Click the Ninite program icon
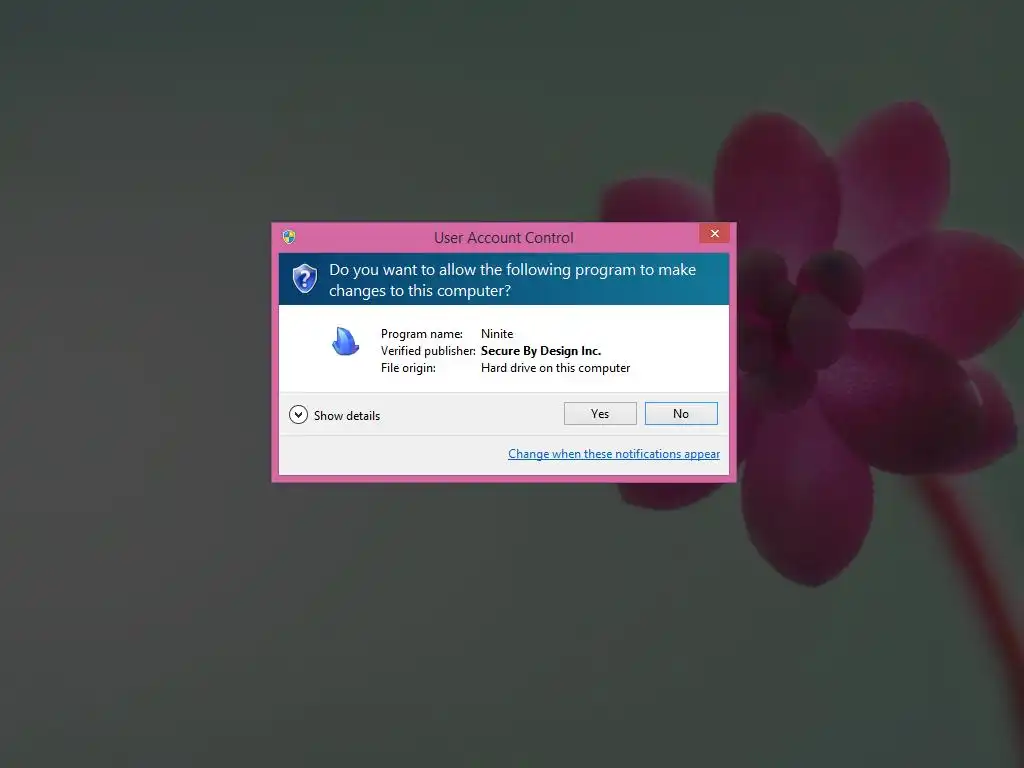The width and height of the screenshot is (1024, 768). click(x=345, y=341)
